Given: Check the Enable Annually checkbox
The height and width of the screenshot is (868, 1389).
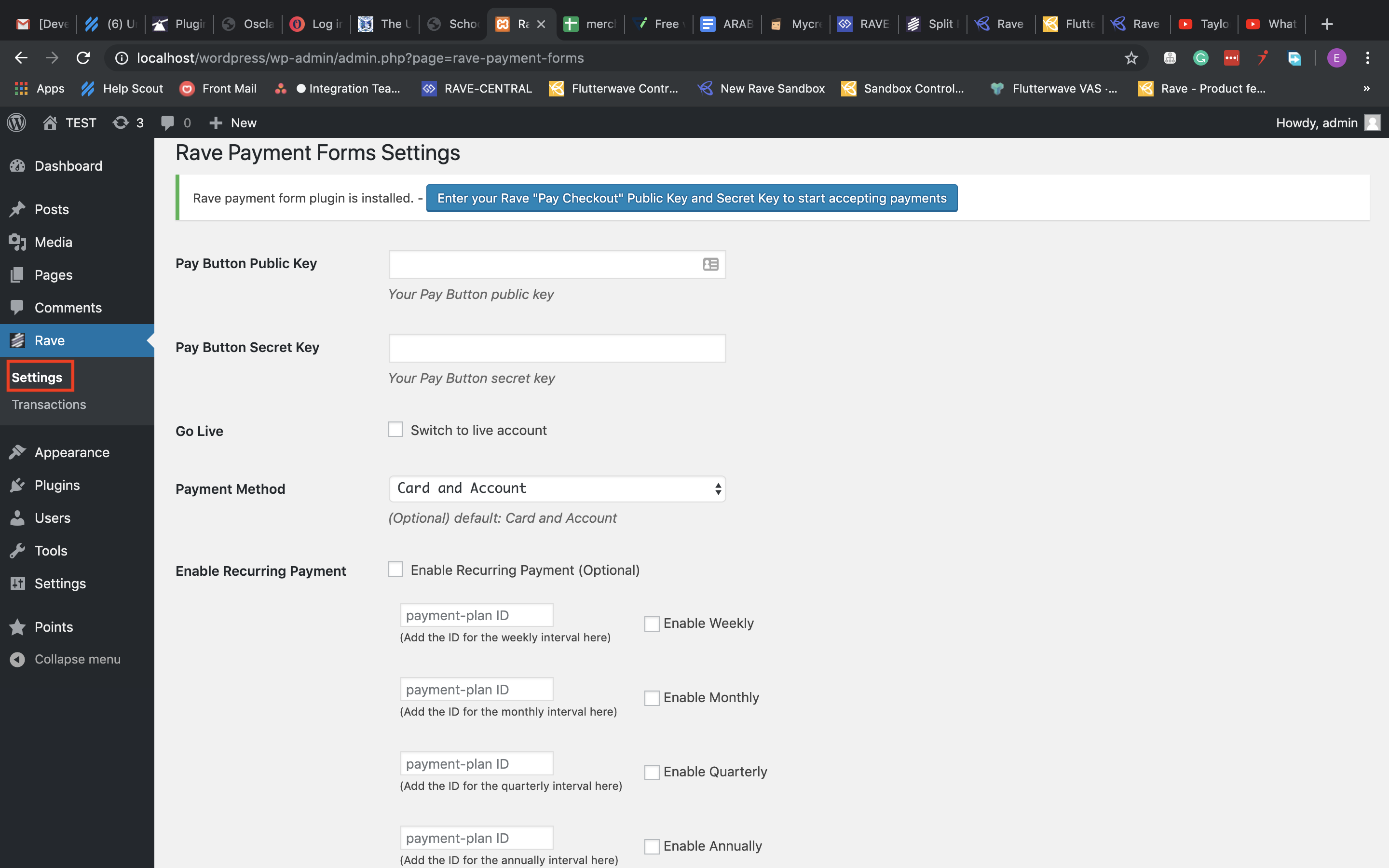Looking at the screenshot, I should (652, 846).
